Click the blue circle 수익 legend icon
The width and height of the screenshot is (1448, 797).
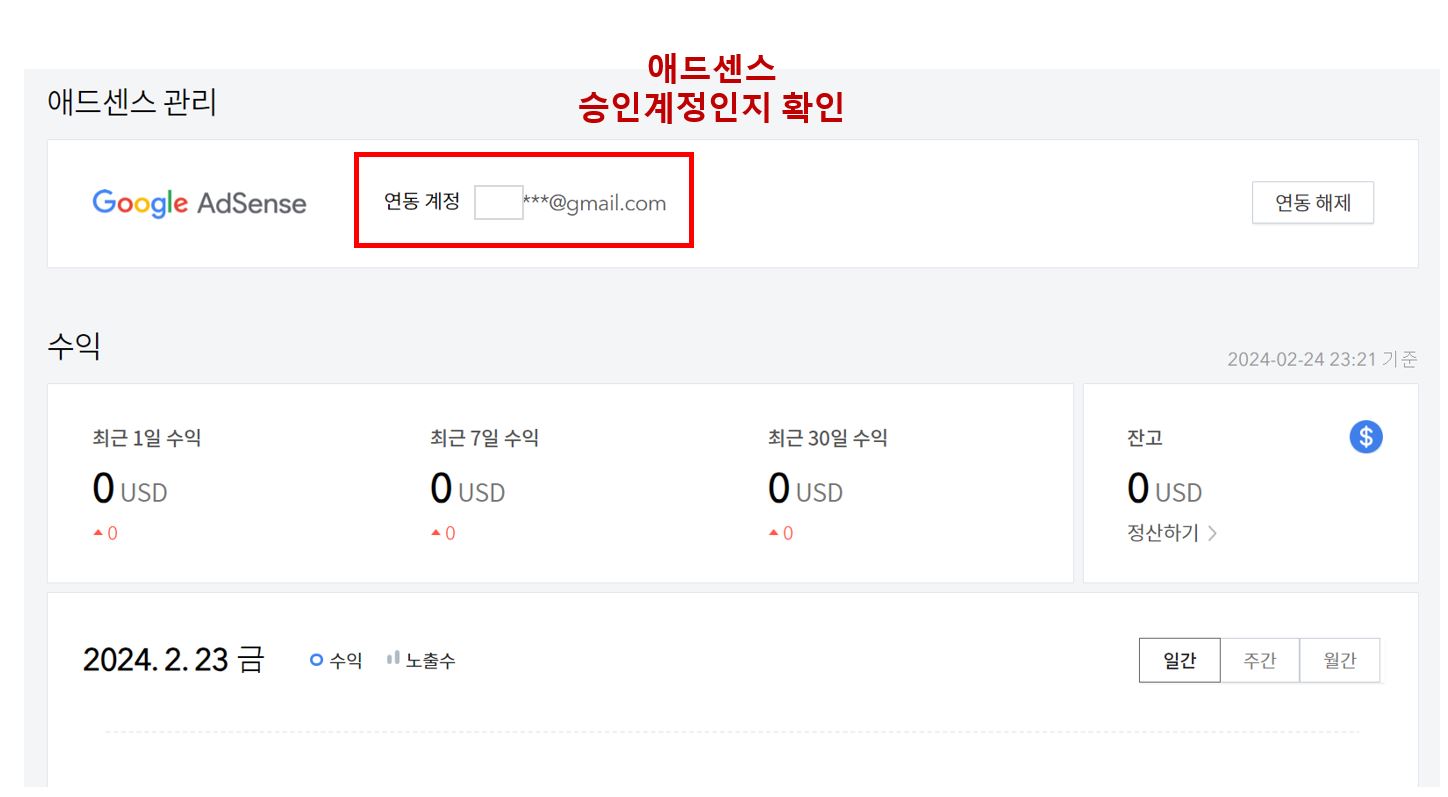[317, 659]
